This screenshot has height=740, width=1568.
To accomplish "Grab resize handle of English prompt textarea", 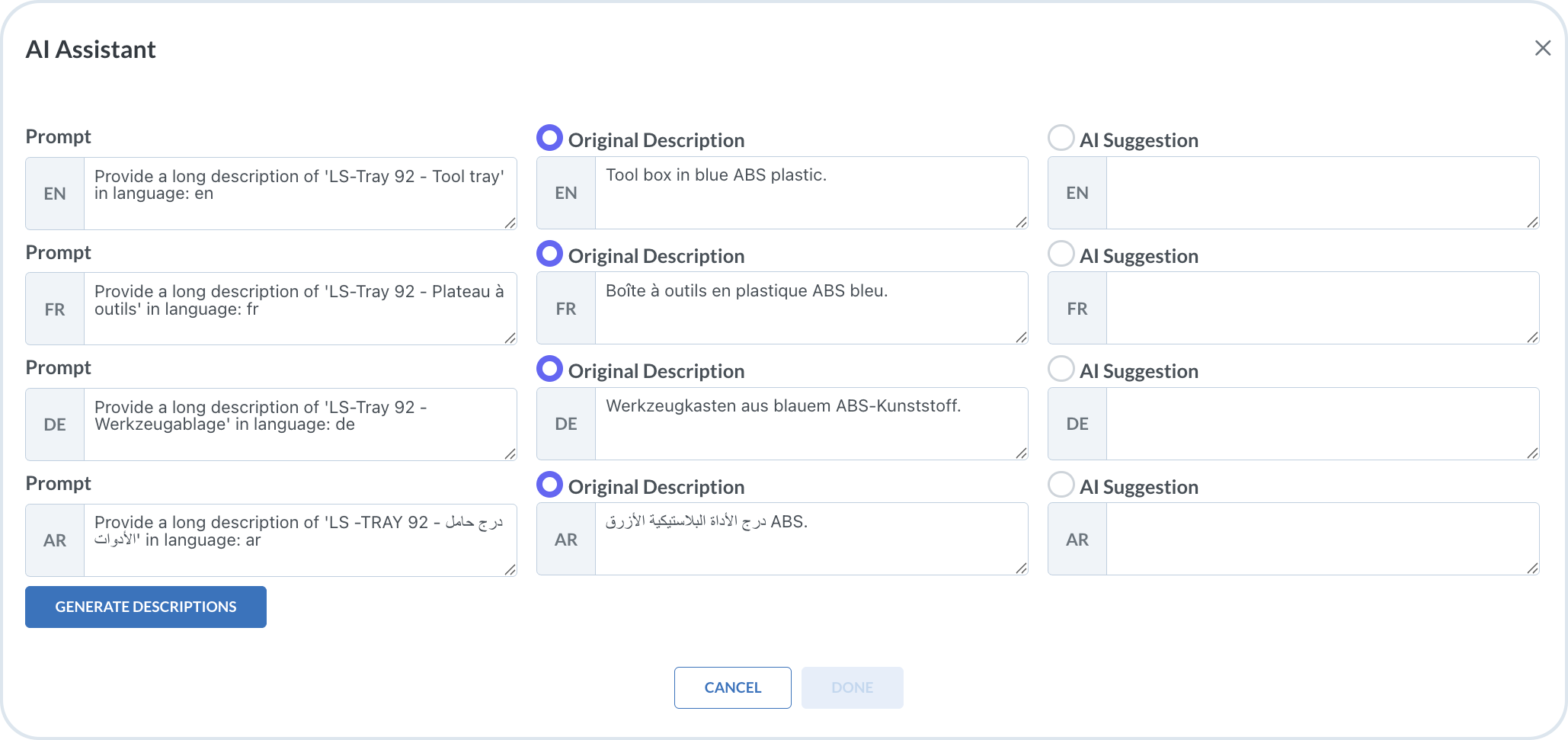I will click(510, 223).
